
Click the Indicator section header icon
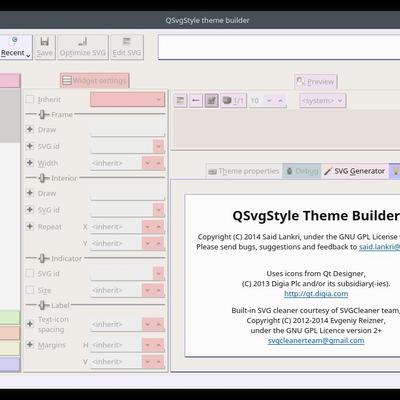43,258
